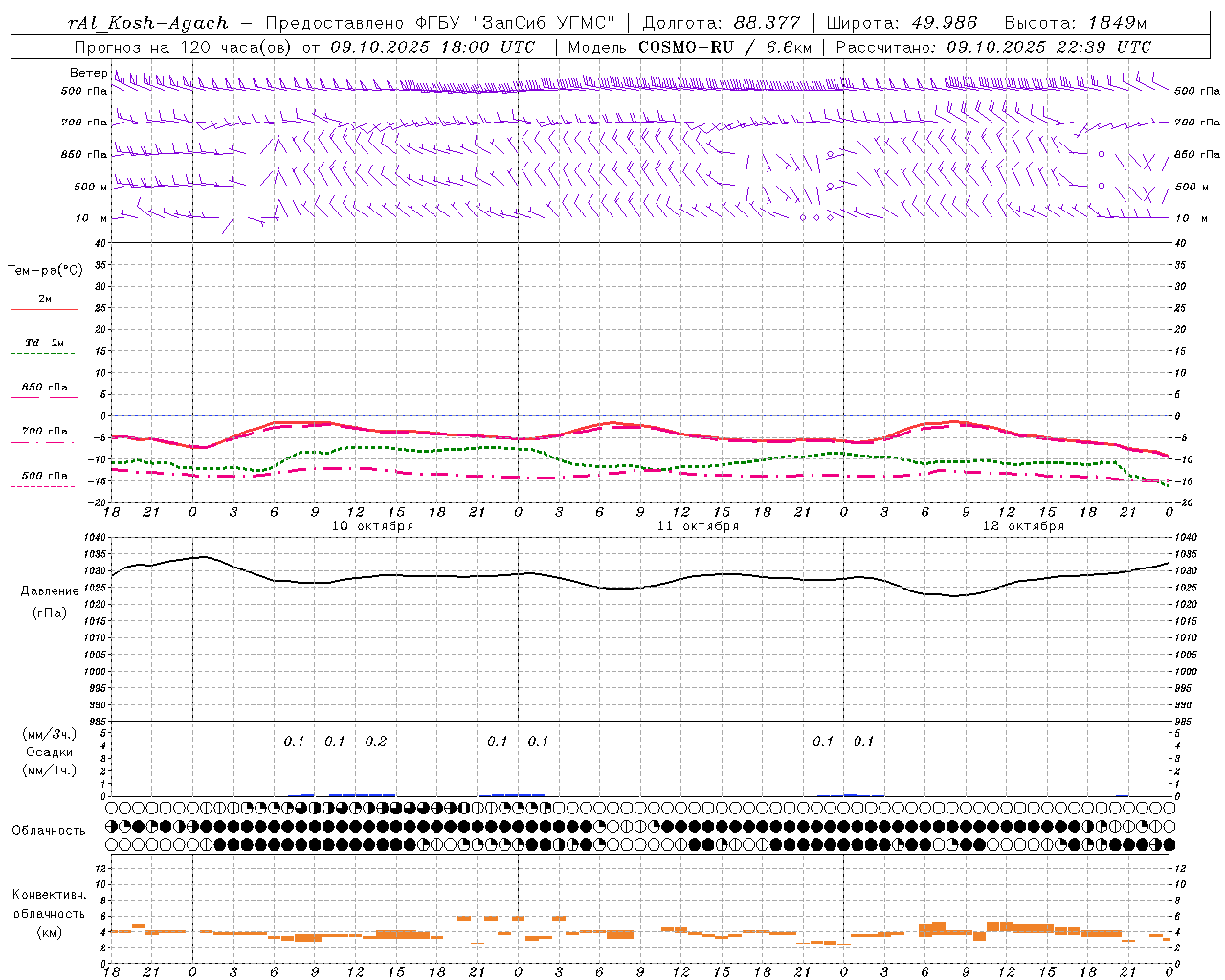Select the altitude label Высота: 1849м
This screenshot has width=1225, height=980.
coord(1076,23)
